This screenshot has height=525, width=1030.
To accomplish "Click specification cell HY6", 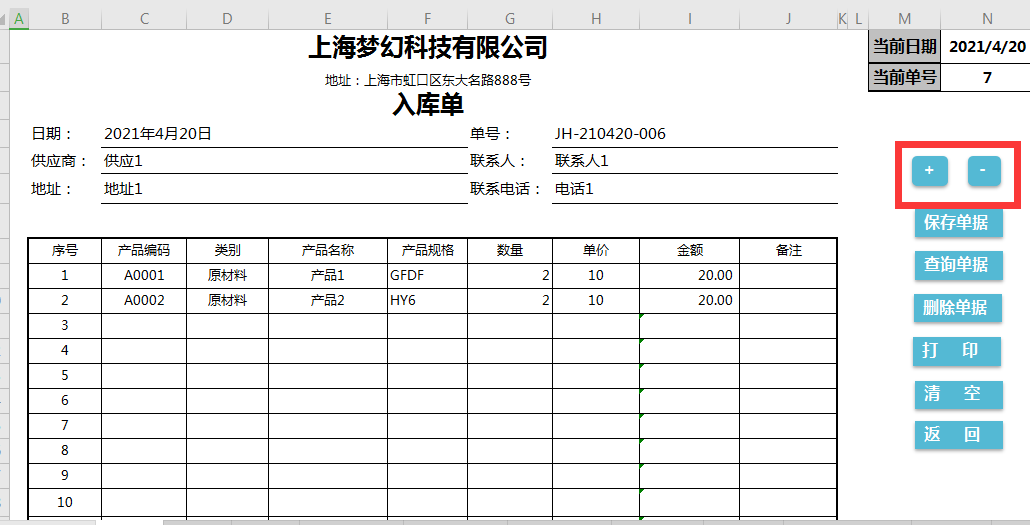I will (x=428, y=300).
